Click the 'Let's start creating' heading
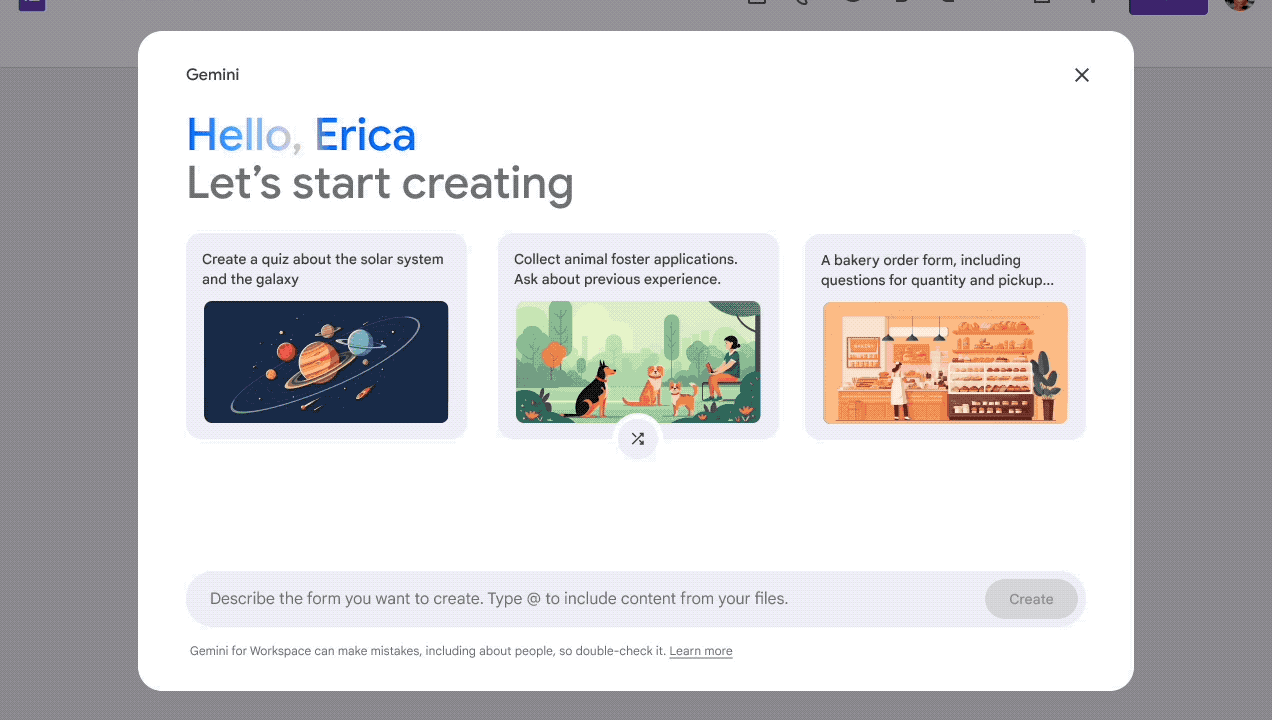Screen dimensions: 1272x720 380,184
